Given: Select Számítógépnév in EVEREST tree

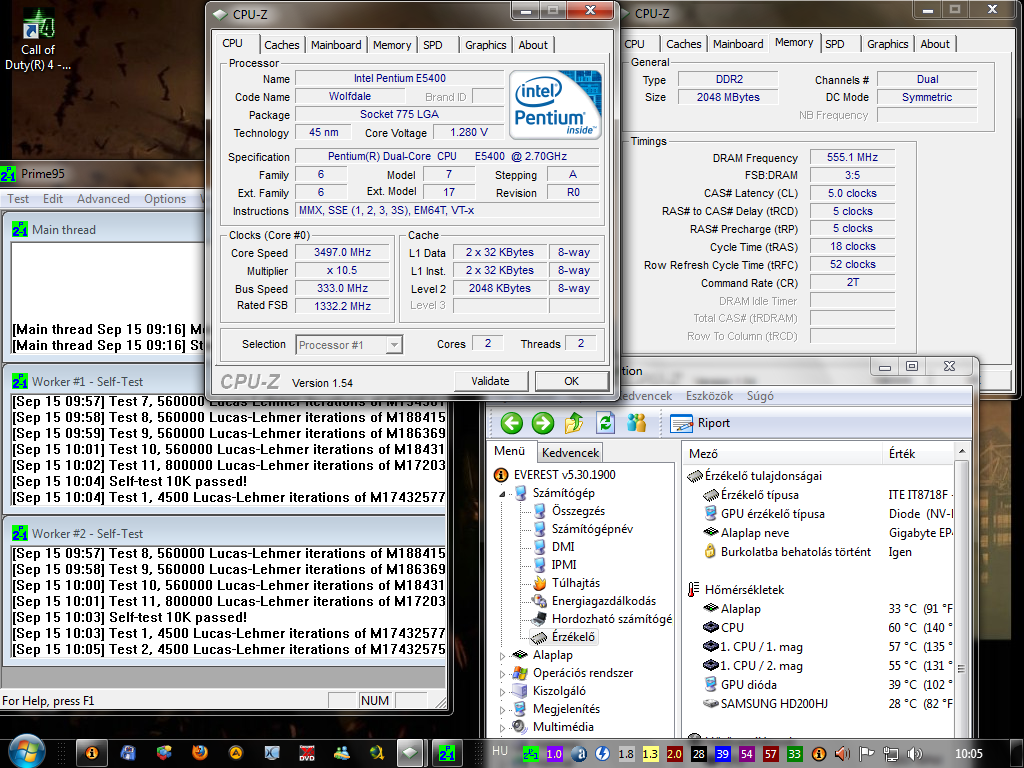Looking at the screenshot, I should (592, 529).
